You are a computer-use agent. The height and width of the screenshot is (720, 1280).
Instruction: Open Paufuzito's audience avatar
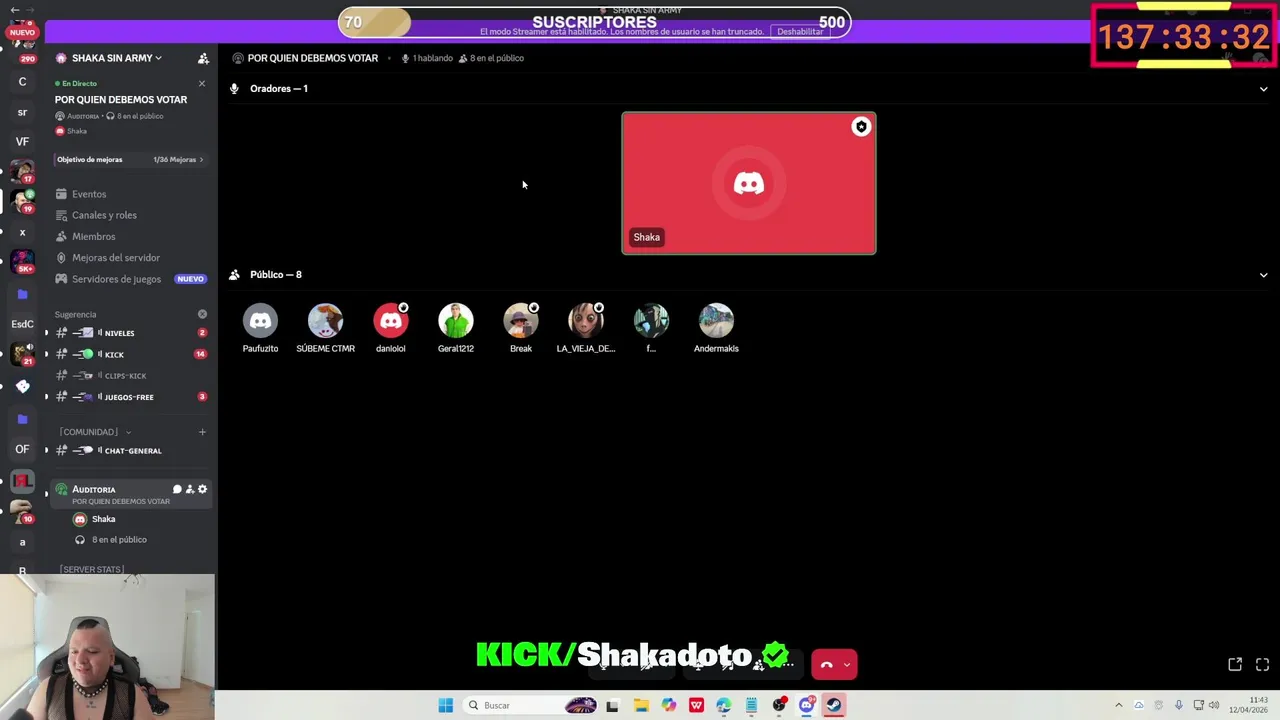[x=260, y=321]
